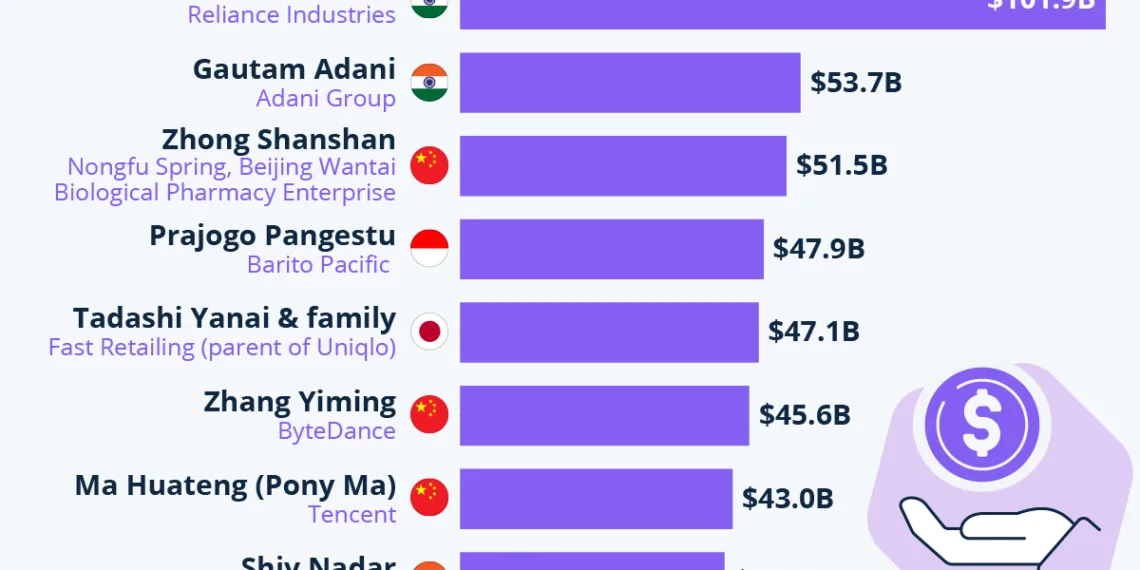Click the purple bar for Zhong Shanshan
The height and width of the screenshot is (570, 1140).
(622, 165)
